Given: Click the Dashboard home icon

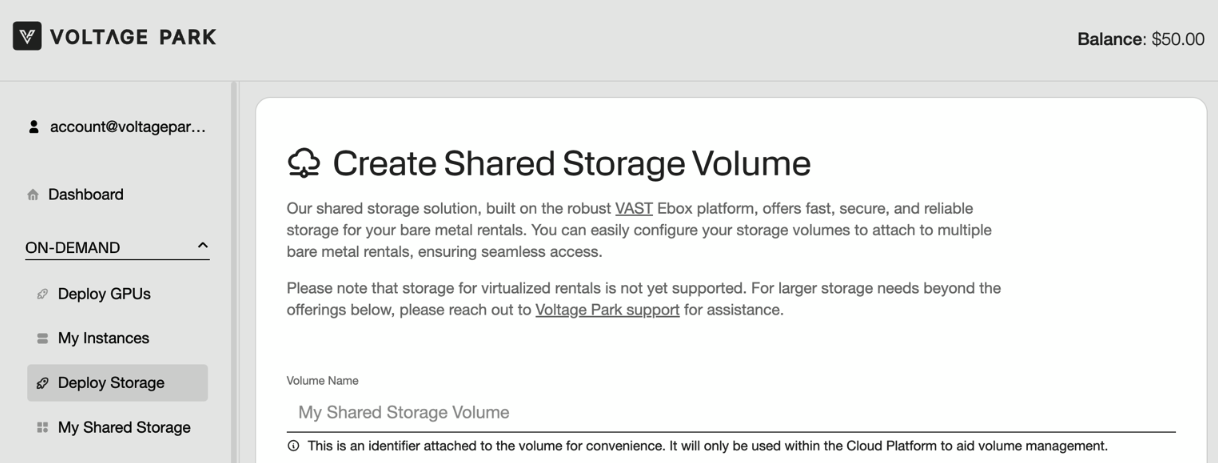Looking at the screenshot, I should pos(34,195).
